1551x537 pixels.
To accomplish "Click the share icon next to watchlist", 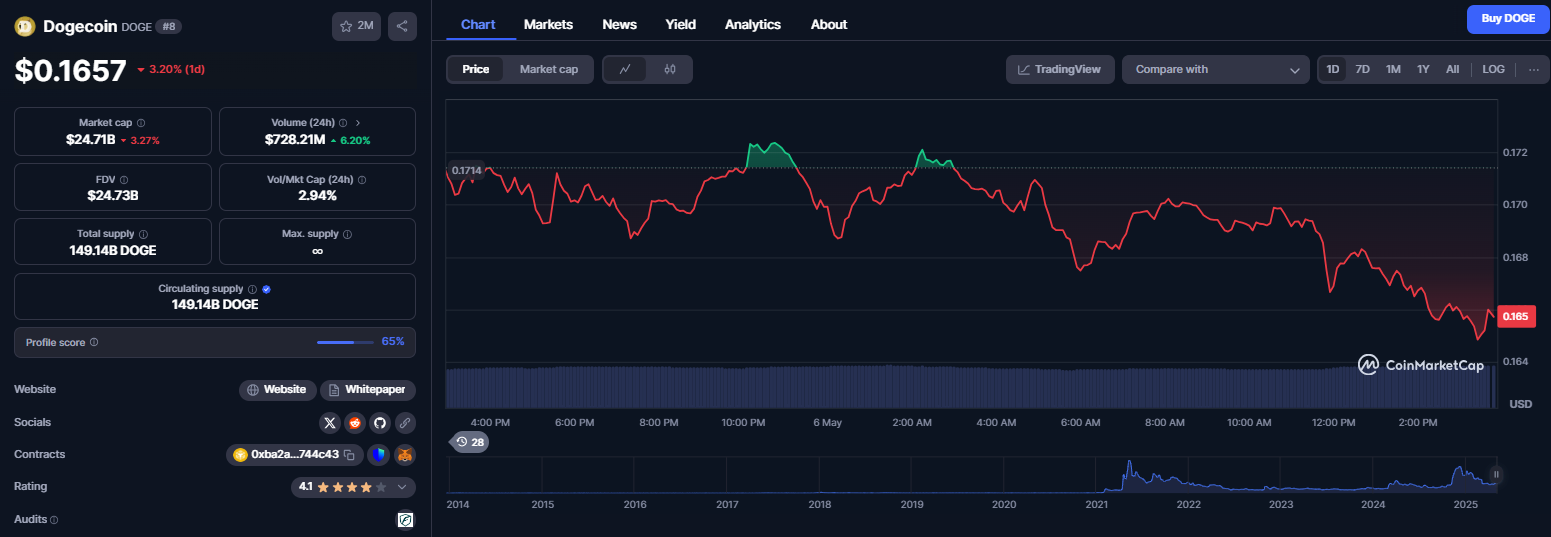I will [x=402, y=26].
